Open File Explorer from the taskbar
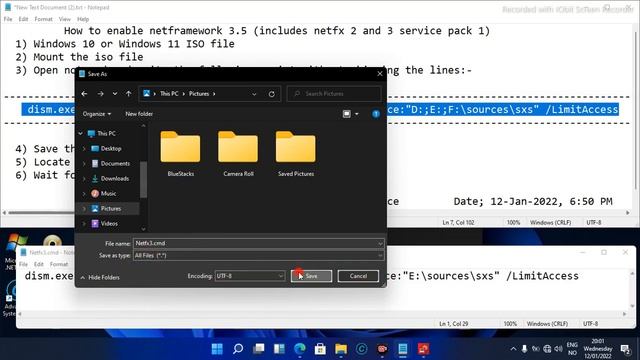 pyautogui.click(x=341, y=349)
